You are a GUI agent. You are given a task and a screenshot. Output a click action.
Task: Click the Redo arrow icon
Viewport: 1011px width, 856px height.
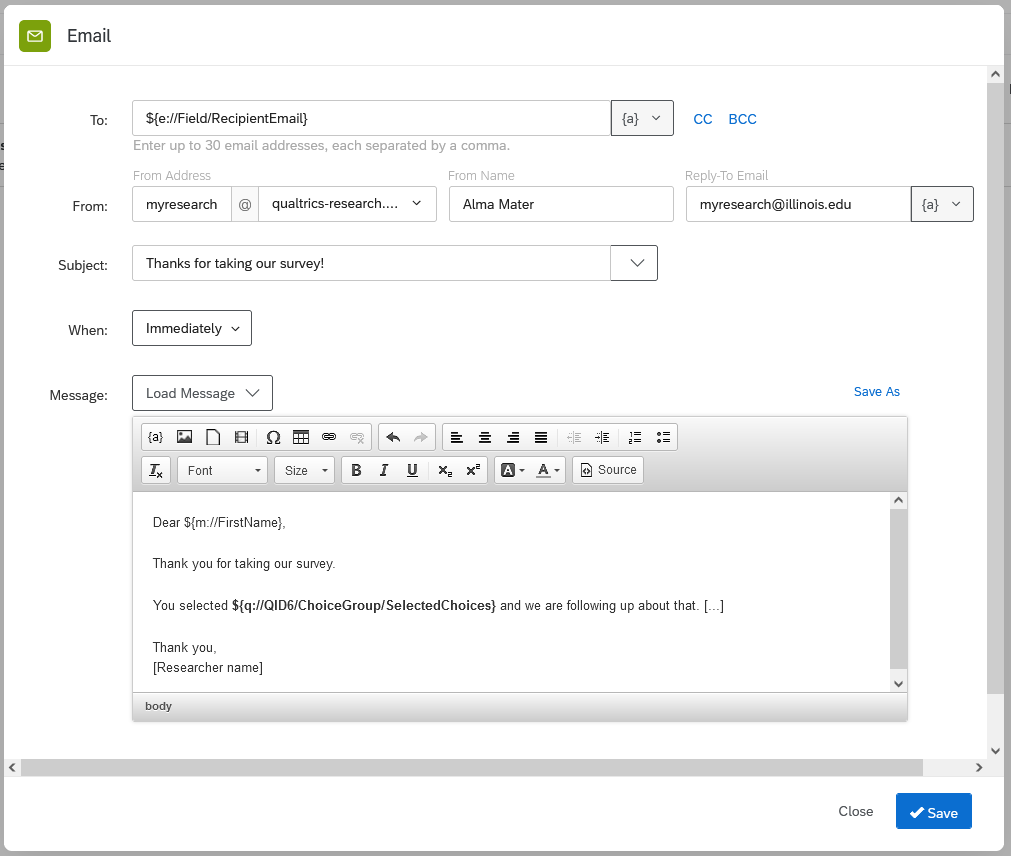420,437
